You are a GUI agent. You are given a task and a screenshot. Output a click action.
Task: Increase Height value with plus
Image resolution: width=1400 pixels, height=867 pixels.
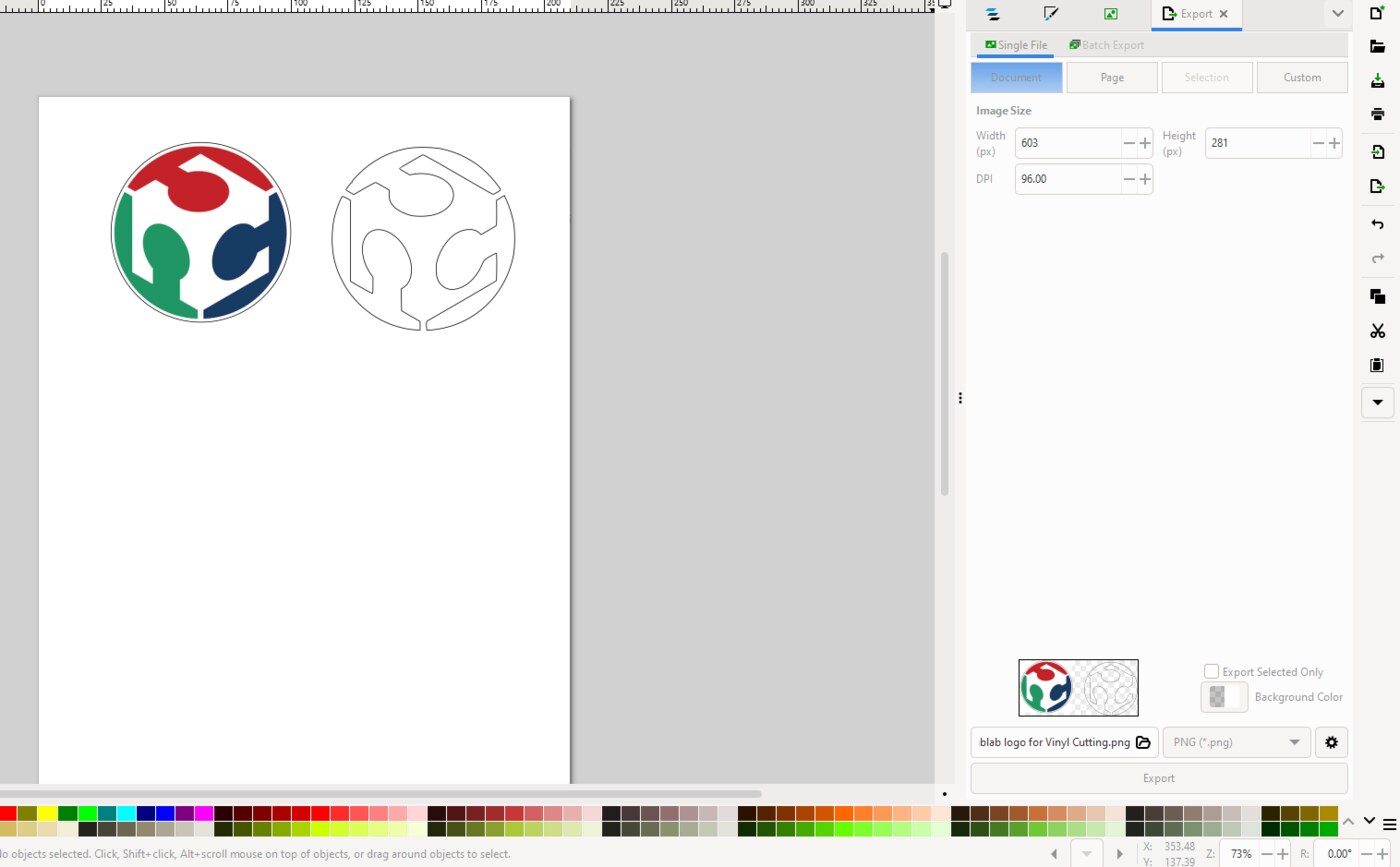click(x=1334, y=143)
